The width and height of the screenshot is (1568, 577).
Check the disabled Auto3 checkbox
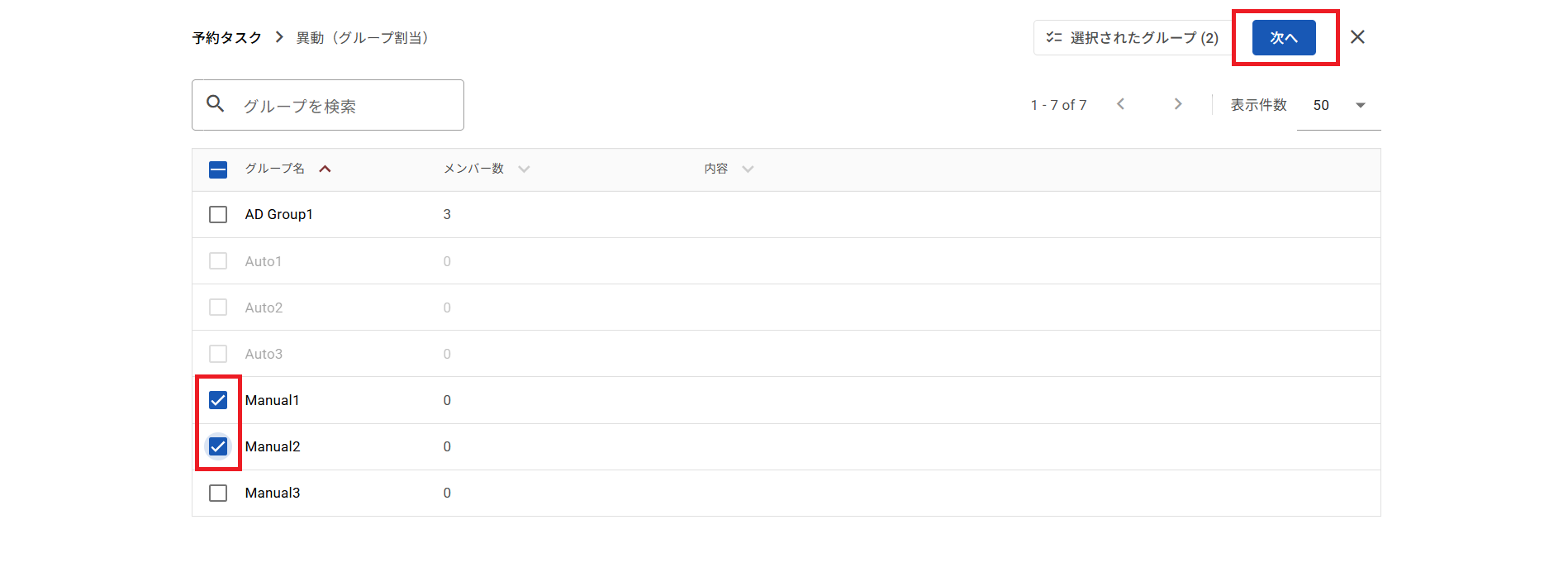point(218,354)
